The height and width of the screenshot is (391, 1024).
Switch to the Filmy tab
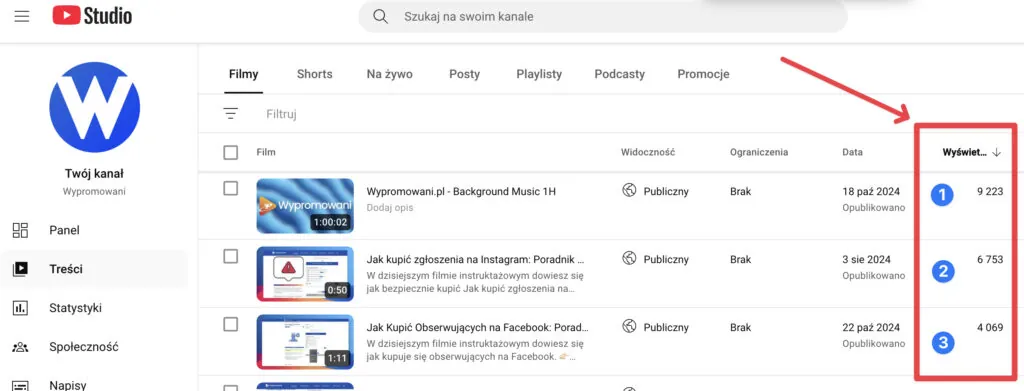[x=244, y=74]
